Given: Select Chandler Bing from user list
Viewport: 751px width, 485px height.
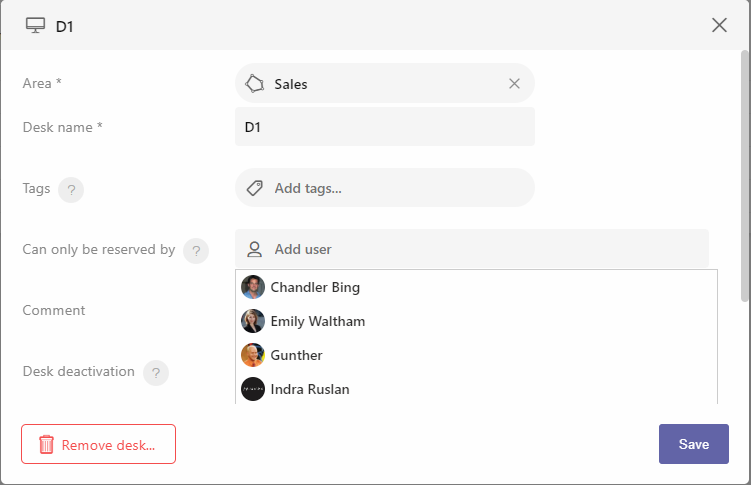Looking at the screenshot, I should 477,287.
